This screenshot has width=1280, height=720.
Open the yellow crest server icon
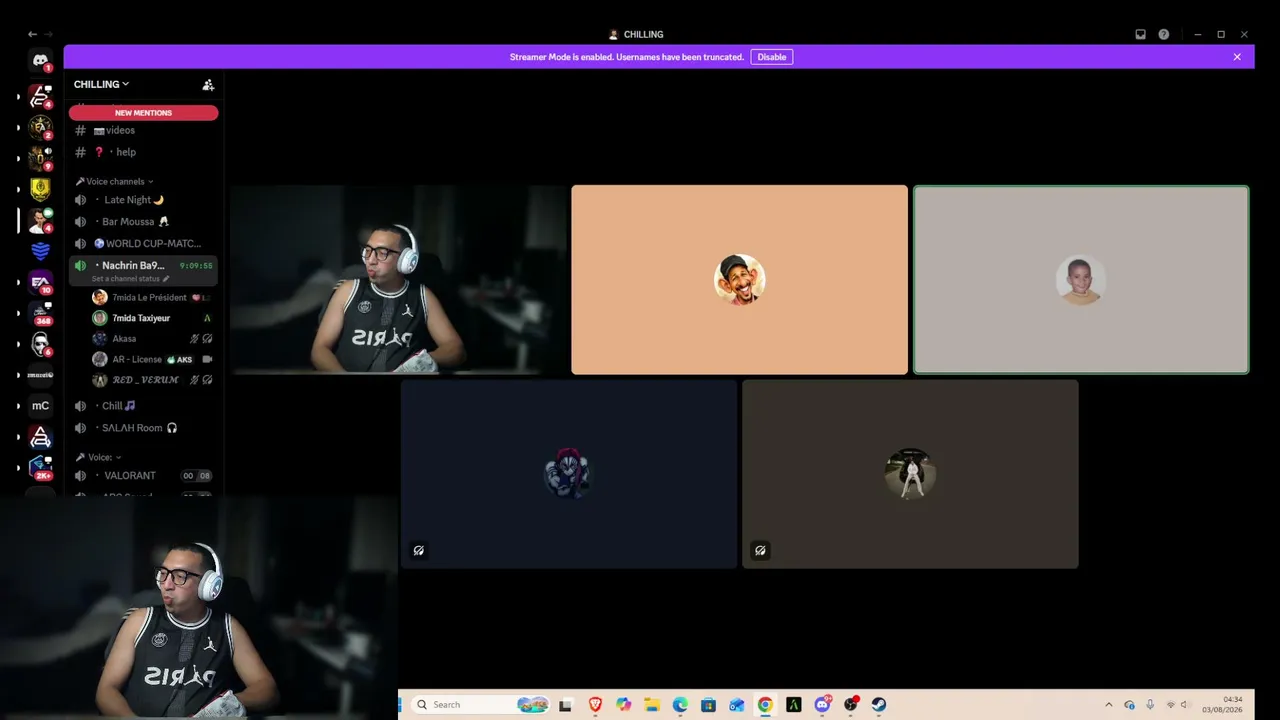[40, 188]
